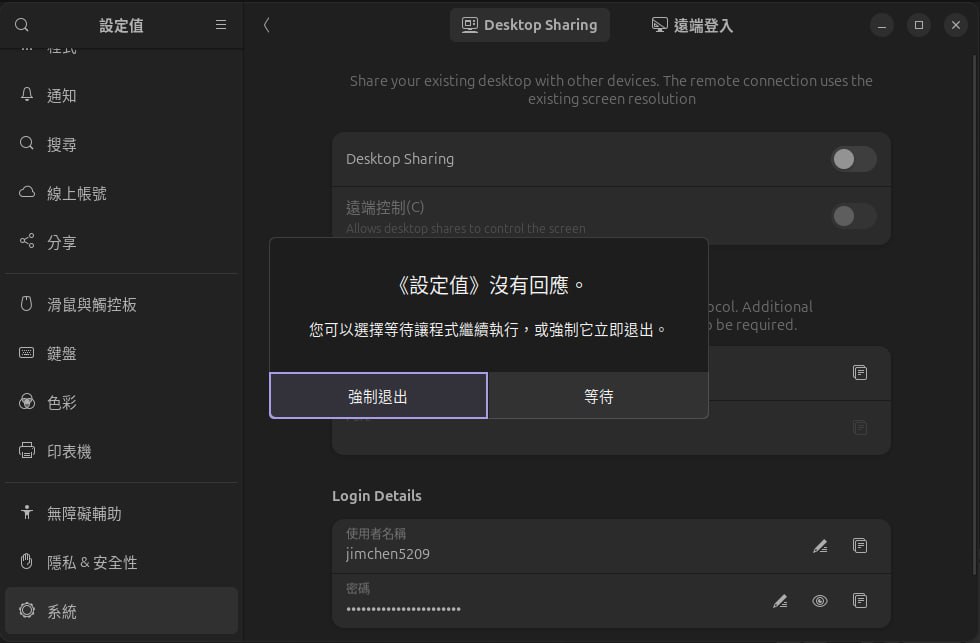The height and width of the screenshot is (643, 980).
Task: Switch to the 遠端登入 tab
Action: pyautogui.click(x=692, y=25)
